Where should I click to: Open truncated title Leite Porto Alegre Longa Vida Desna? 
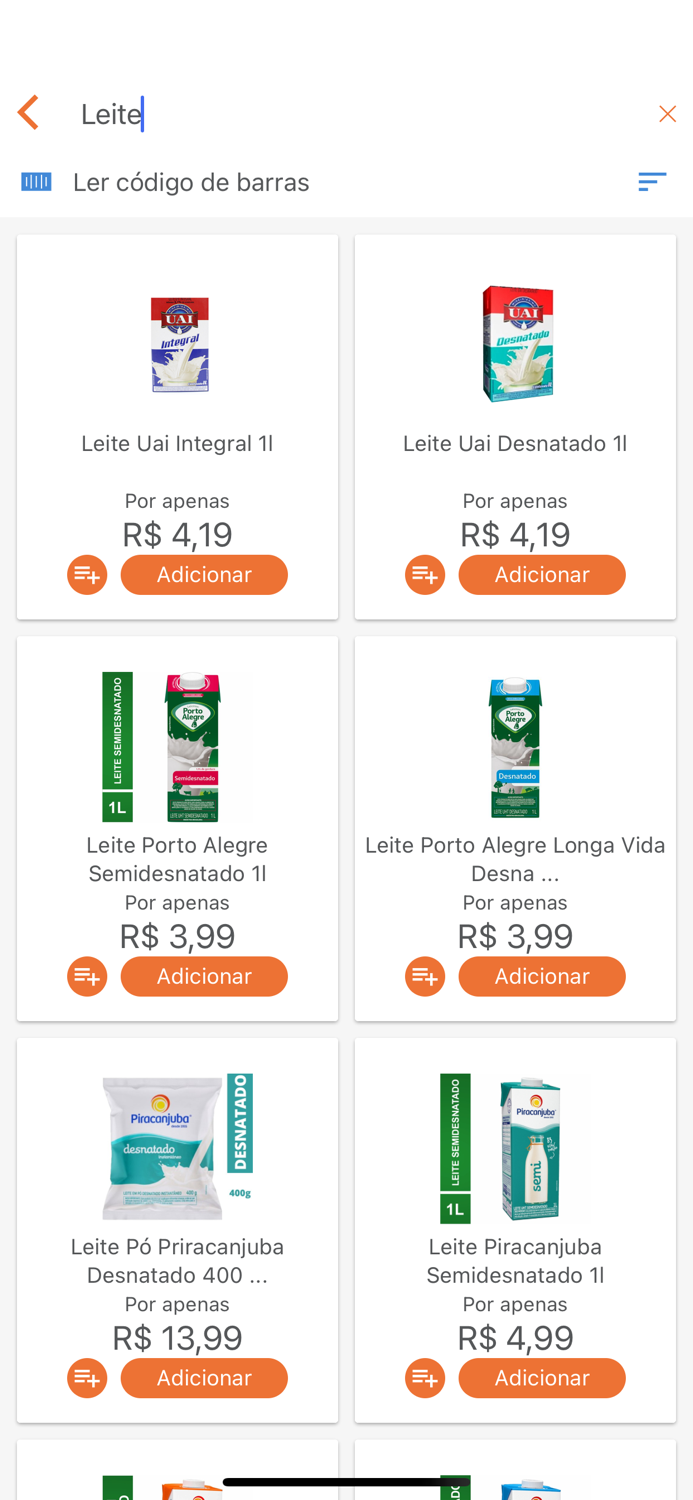(x=515, y=858)
